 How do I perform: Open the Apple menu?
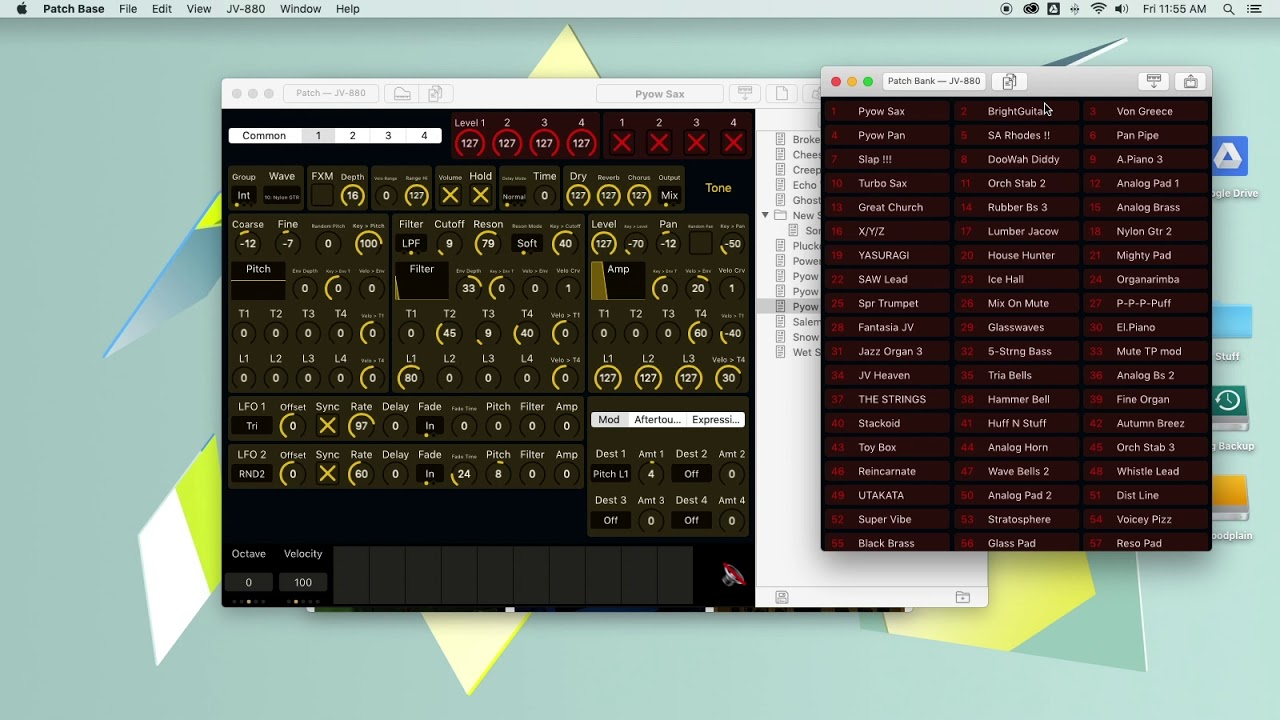tap(22, 9)
